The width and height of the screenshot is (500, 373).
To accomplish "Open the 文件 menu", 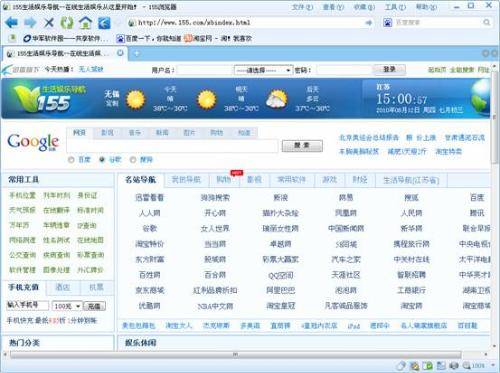I will [x=302, y=7].
